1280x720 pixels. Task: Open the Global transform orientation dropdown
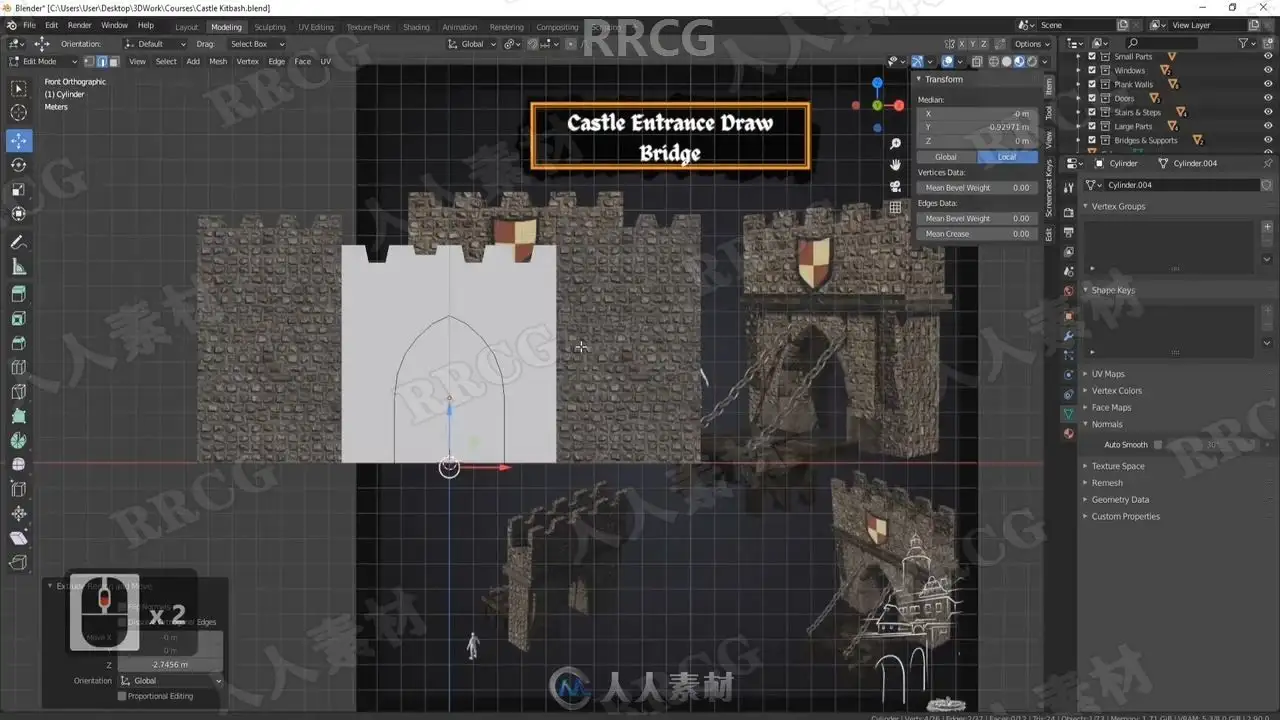(x=472, y=44)
